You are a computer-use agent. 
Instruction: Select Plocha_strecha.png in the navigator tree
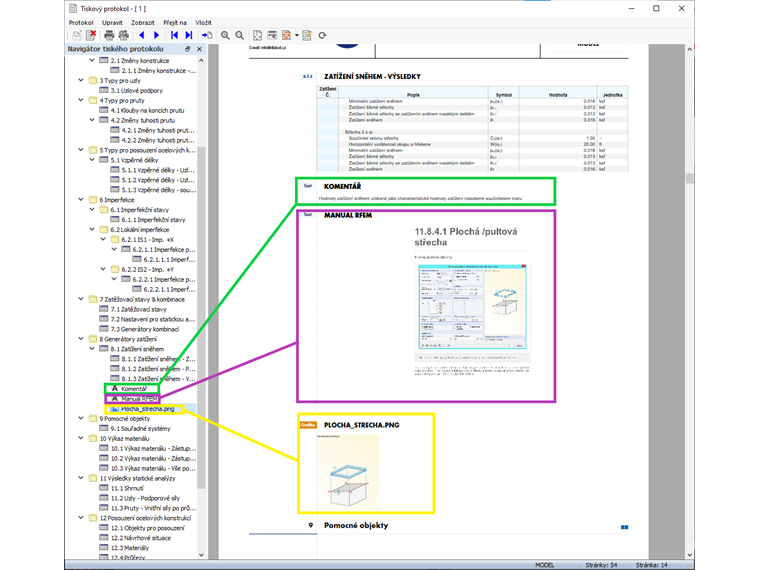[147, 409]
